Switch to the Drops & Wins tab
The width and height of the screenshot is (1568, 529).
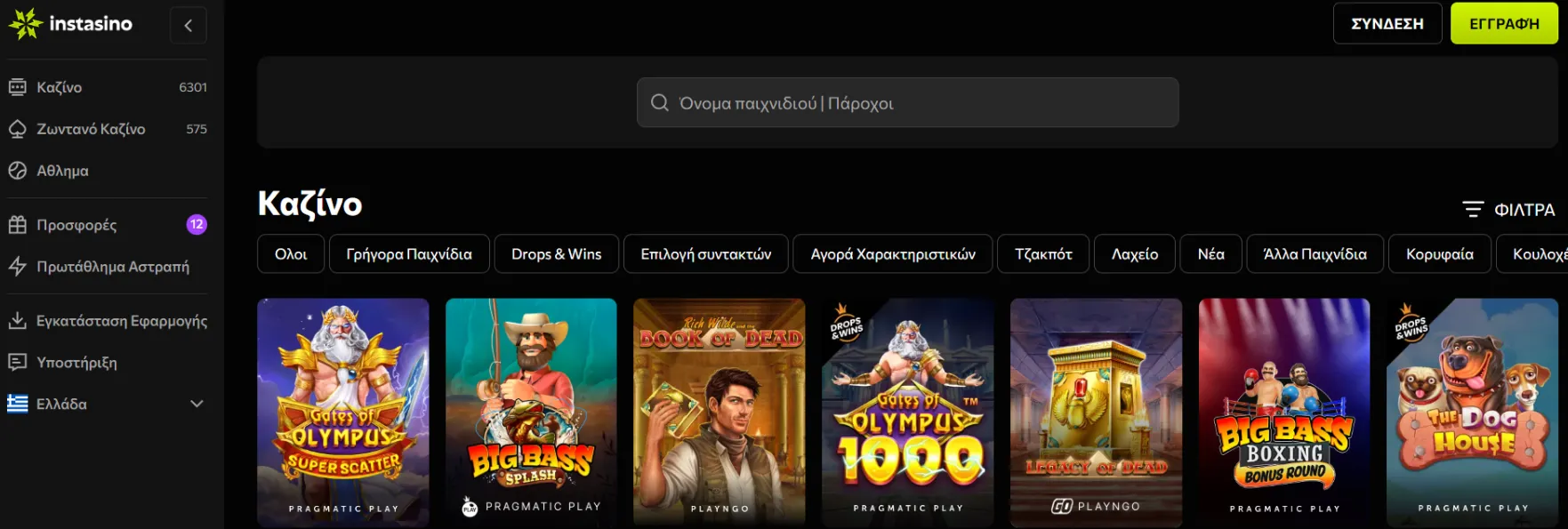[557, 254]
